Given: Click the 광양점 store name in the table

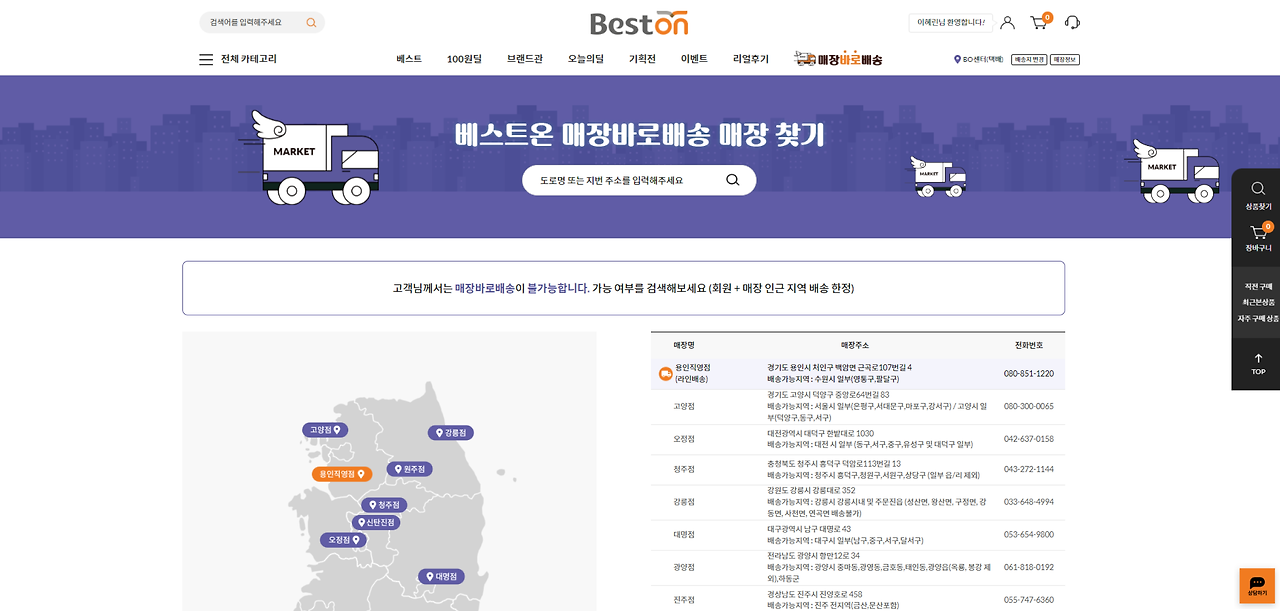Looking at the screenshot, I should [684, 567].
